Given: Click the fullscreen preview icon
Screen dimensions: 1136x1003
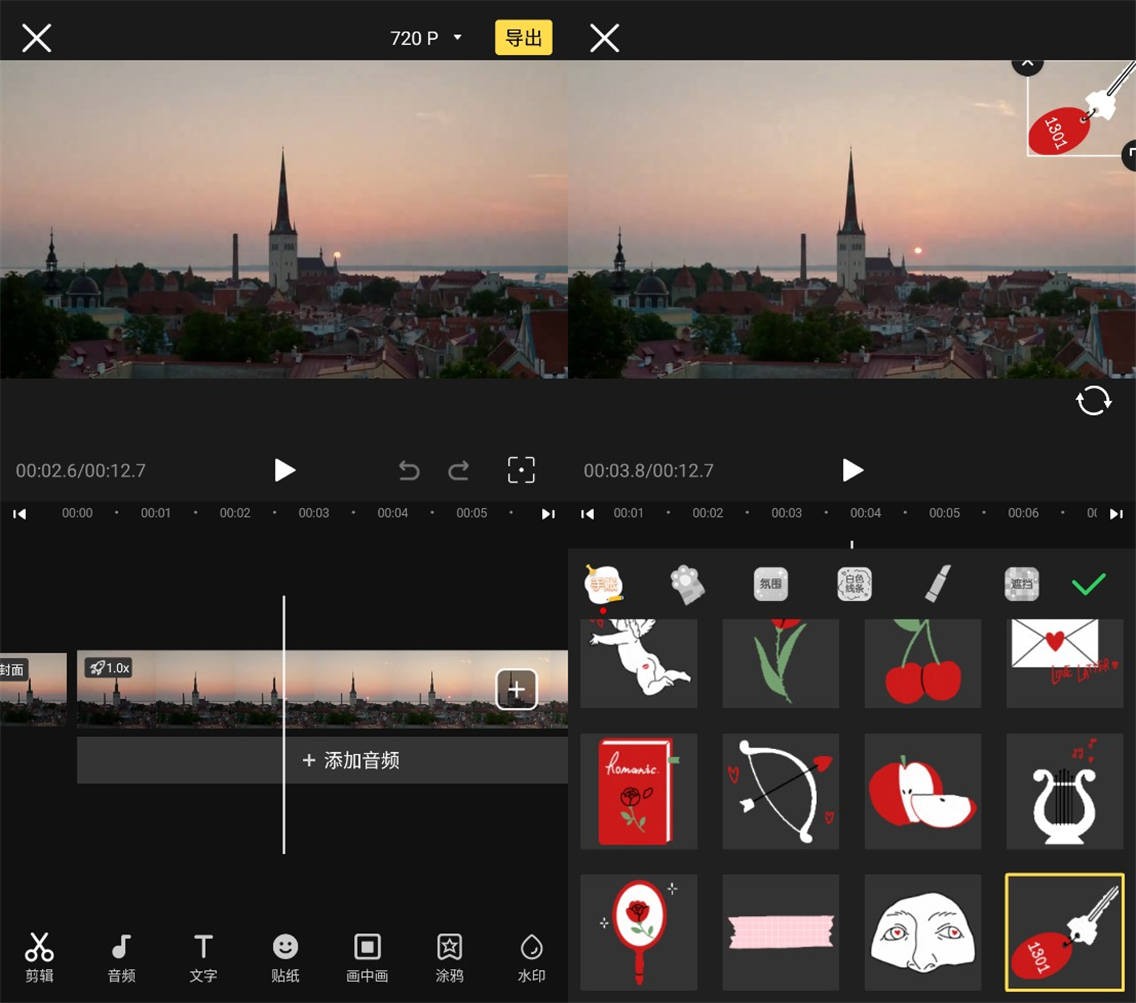Looking at the screenshot, I should click(x=521, y=470).
